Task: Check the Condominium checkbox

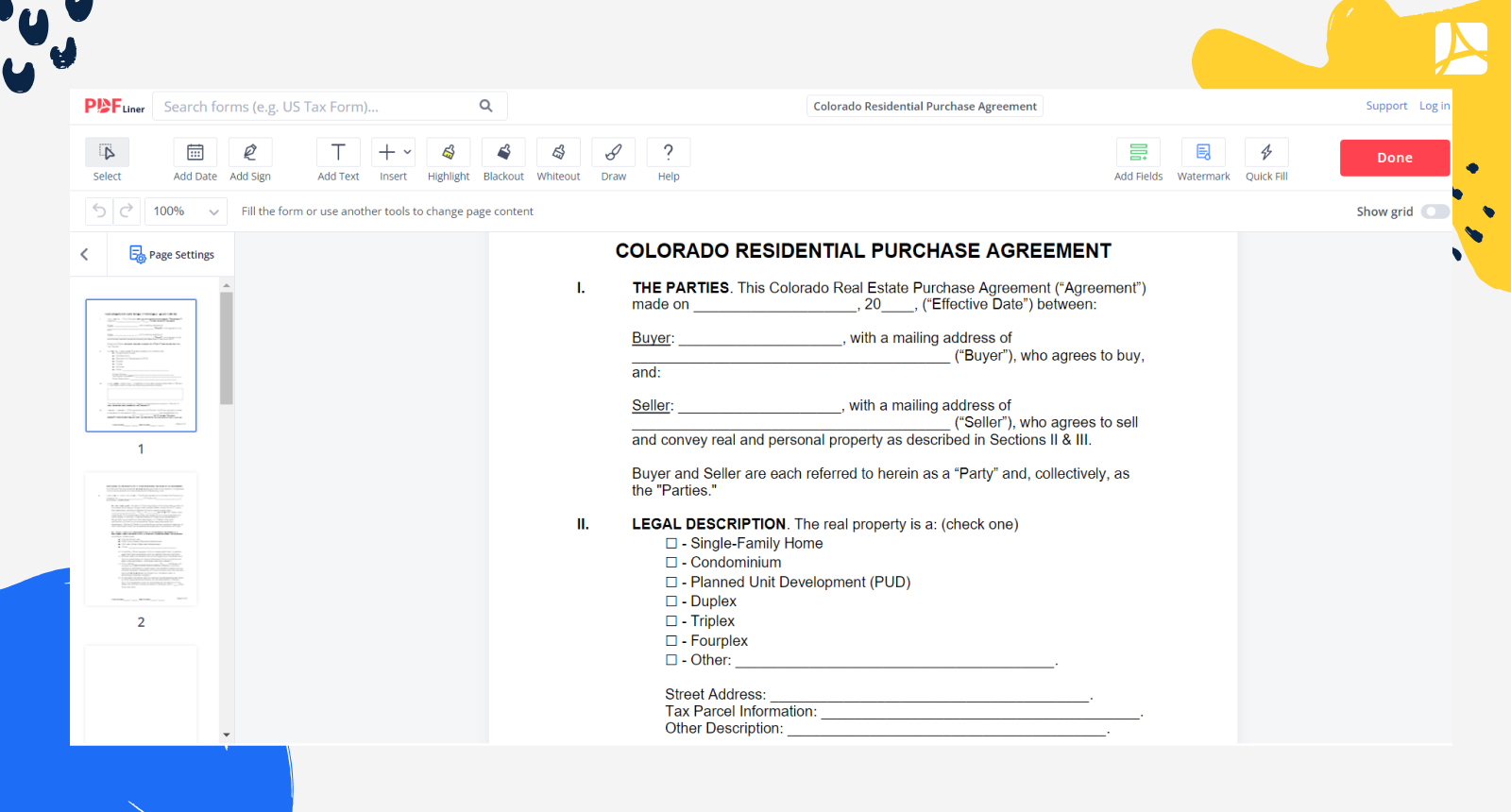Action: click(671, 563)
